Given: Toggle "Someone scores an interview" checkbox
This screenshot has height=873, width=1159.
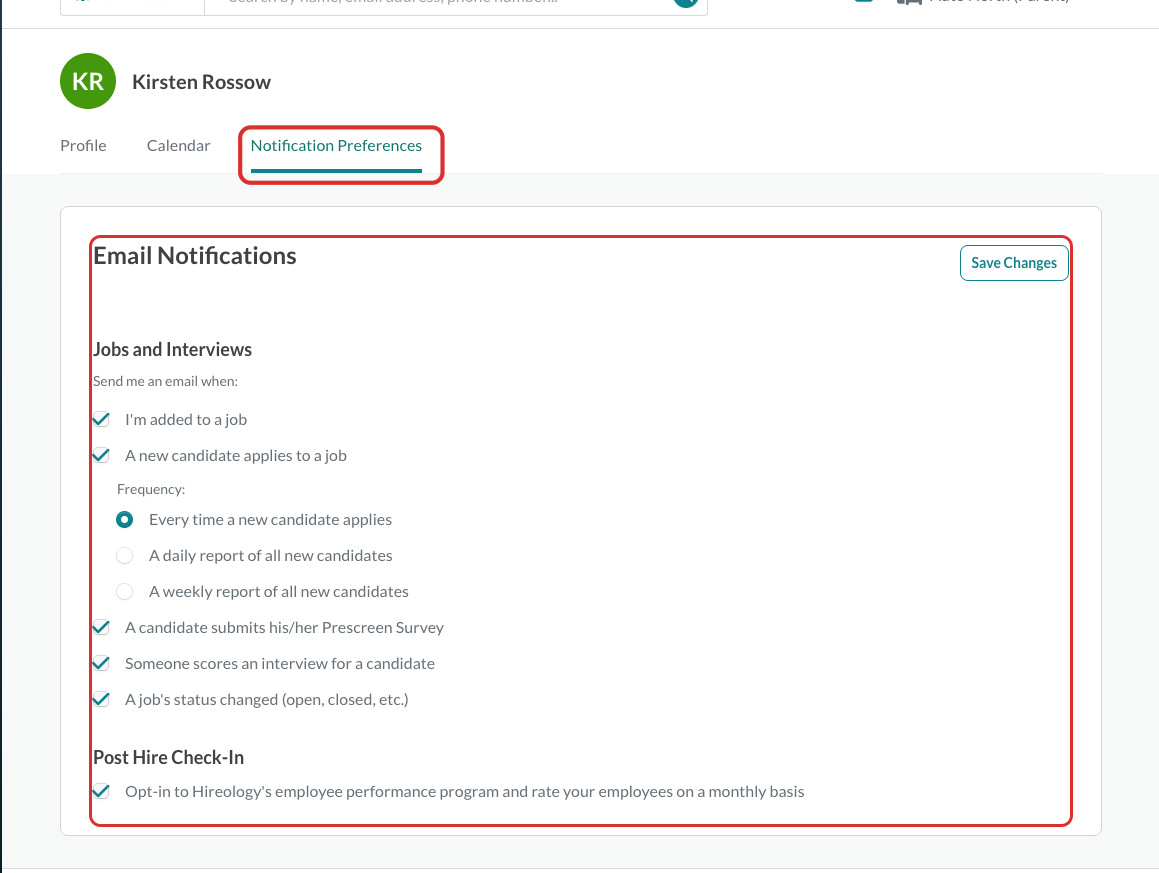Looking at the screenshot, I should pos(102,663).
